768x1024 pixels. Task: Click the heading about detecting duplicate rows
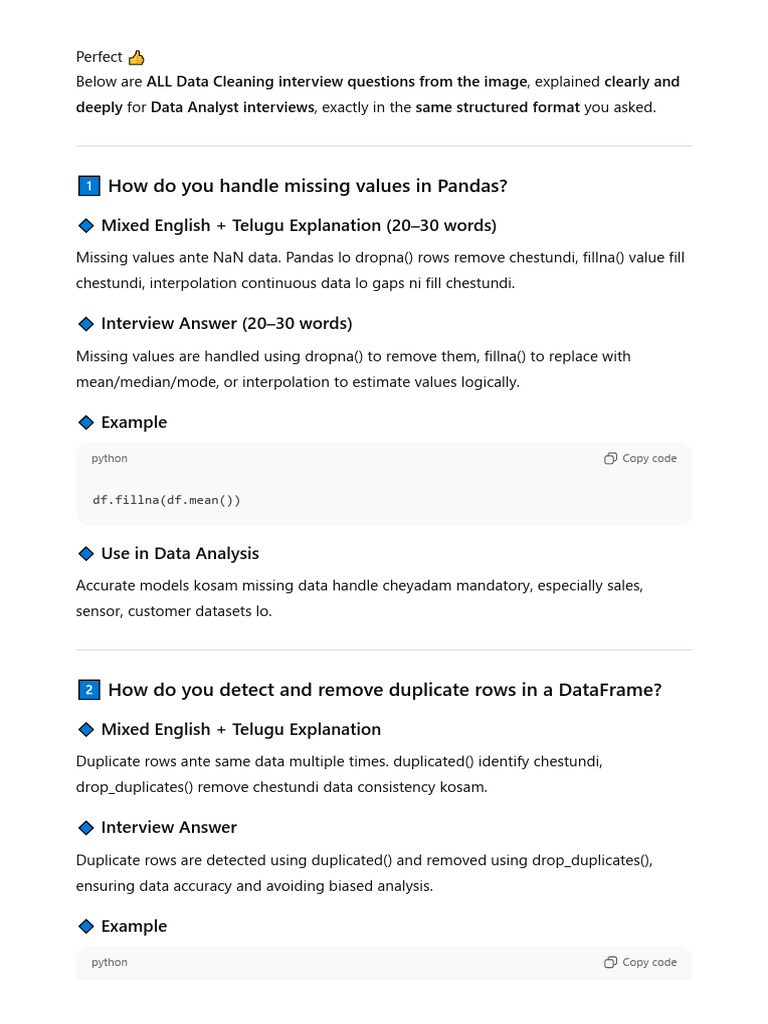click(x=384, y=690)
